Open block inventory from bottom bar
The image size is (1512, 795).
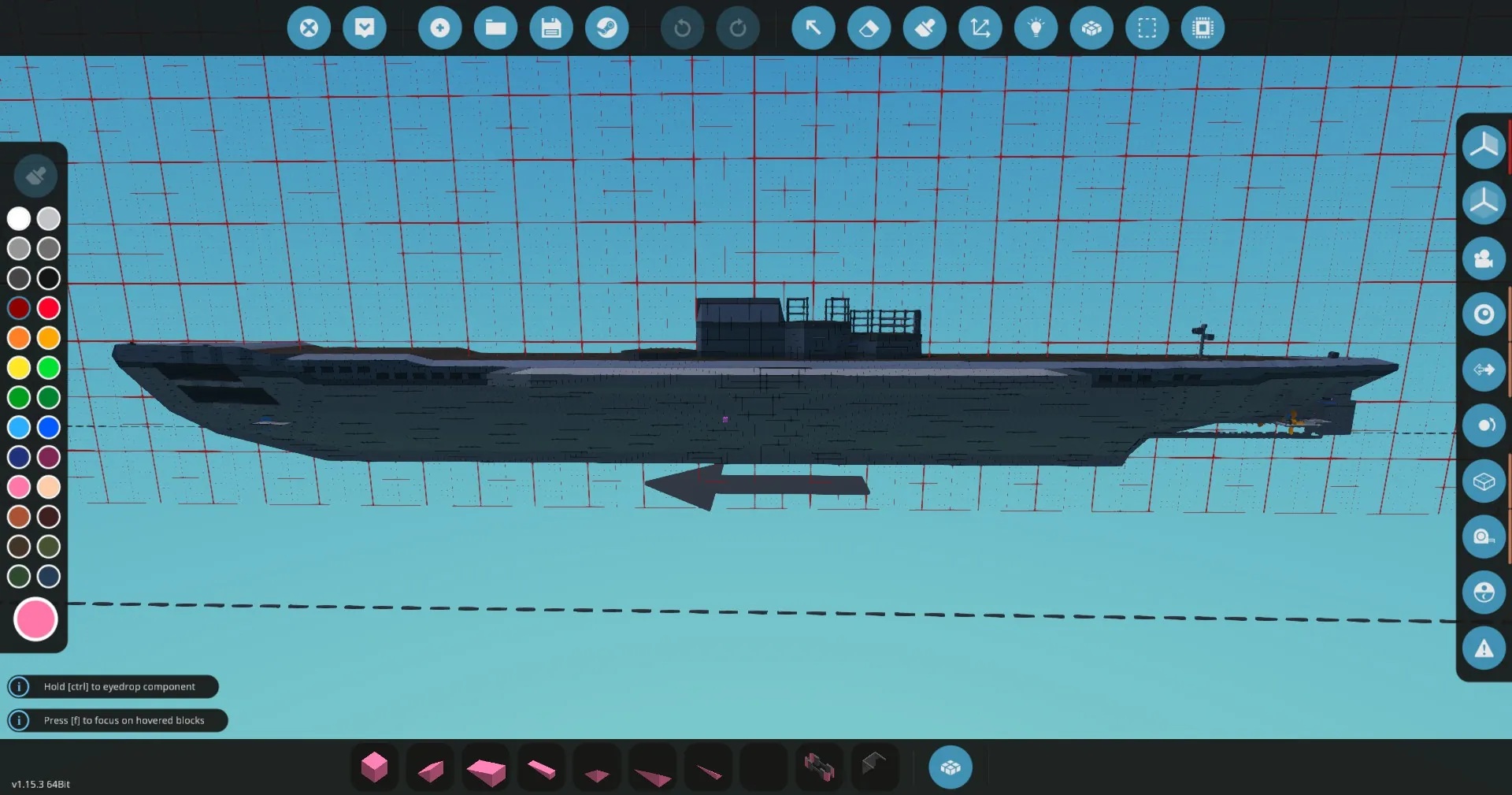pos(950,767)
